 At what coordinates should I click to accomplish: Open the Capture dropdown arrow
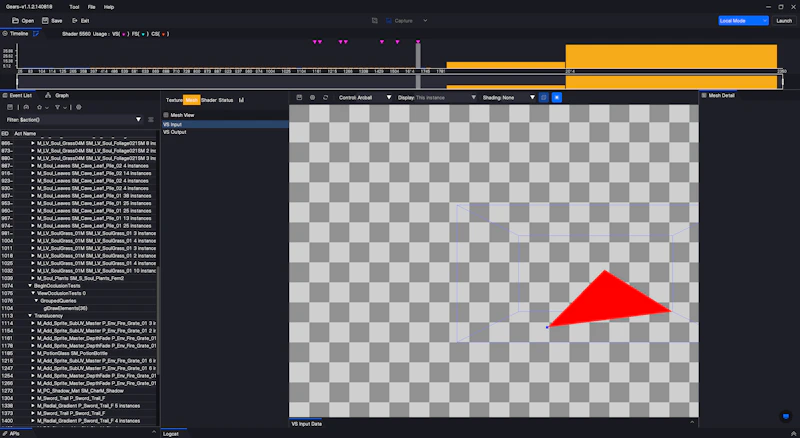[x=425, y=21]
